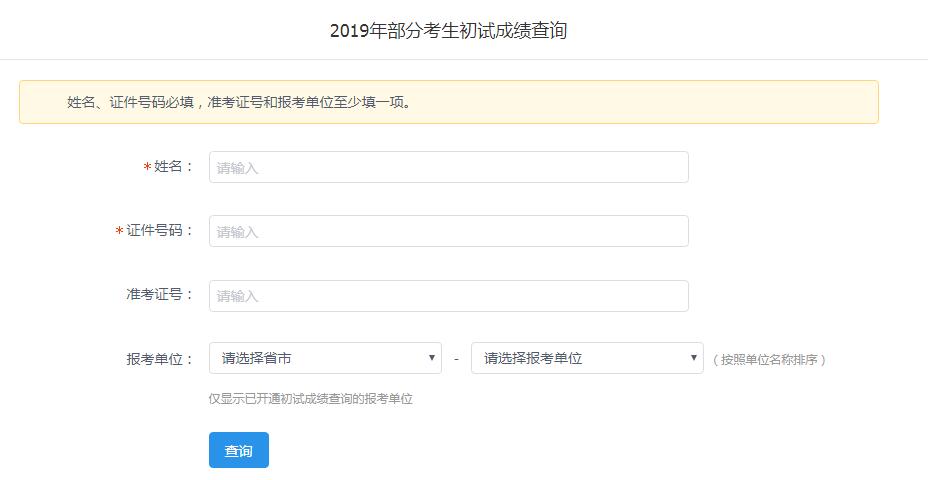Click the (按照单位名称排序) note
The image size is (928, 480).
769,360
